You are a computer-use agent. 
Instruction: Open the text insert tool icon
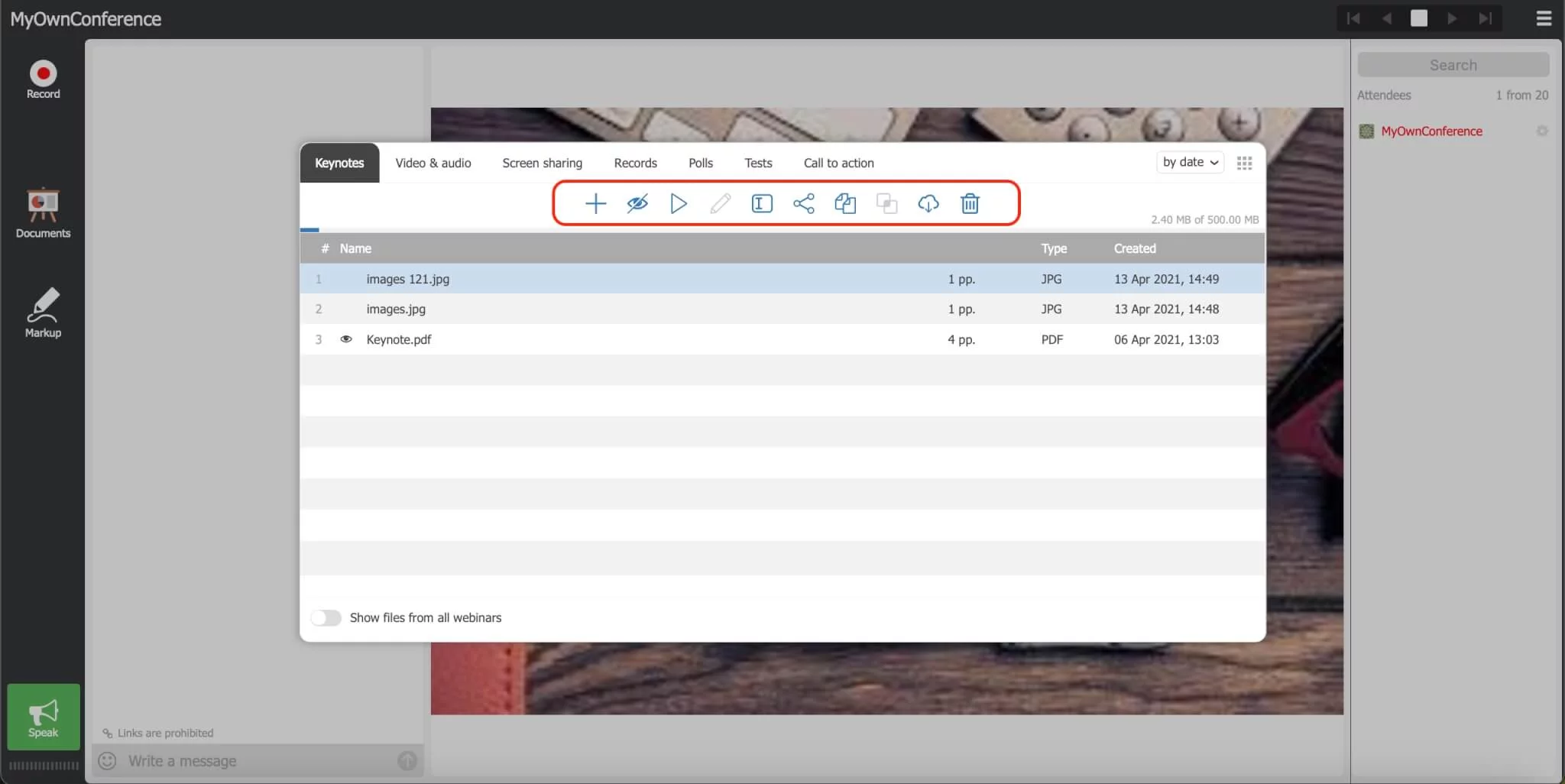(761, 203)
